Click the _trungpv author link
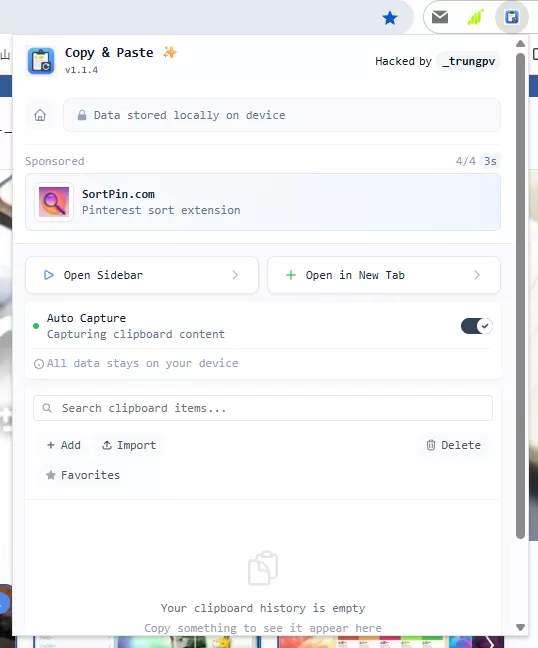The height and width of the screenshot is (648, 538). 468,61
